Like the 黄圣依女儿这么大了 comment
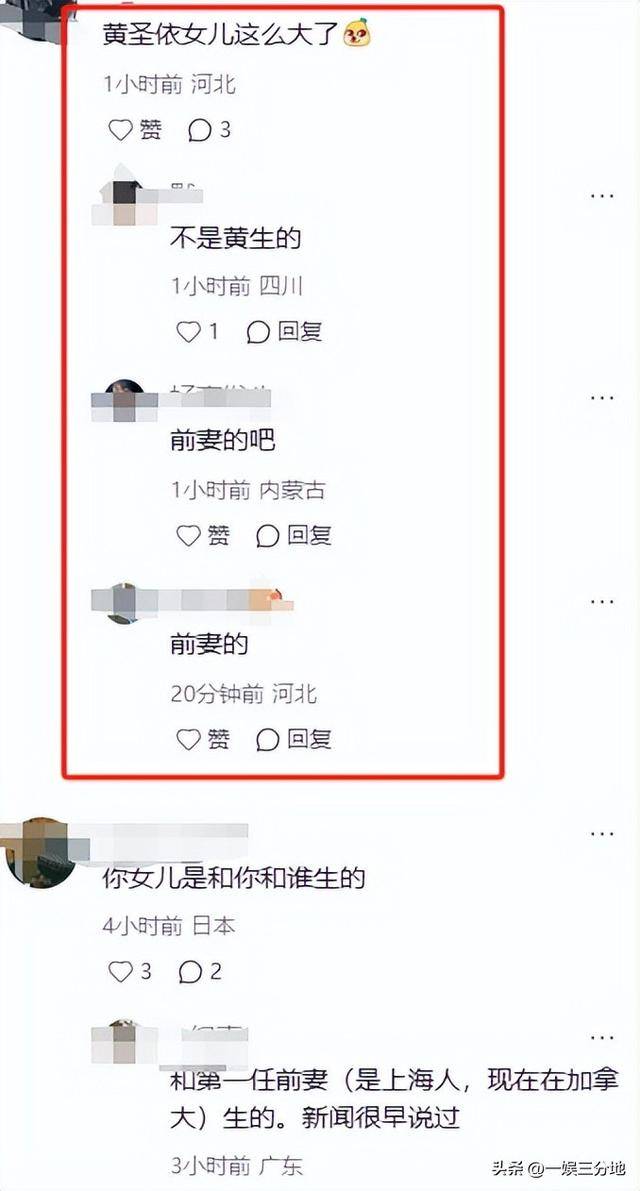640x1191 pixels. [135, 131]
